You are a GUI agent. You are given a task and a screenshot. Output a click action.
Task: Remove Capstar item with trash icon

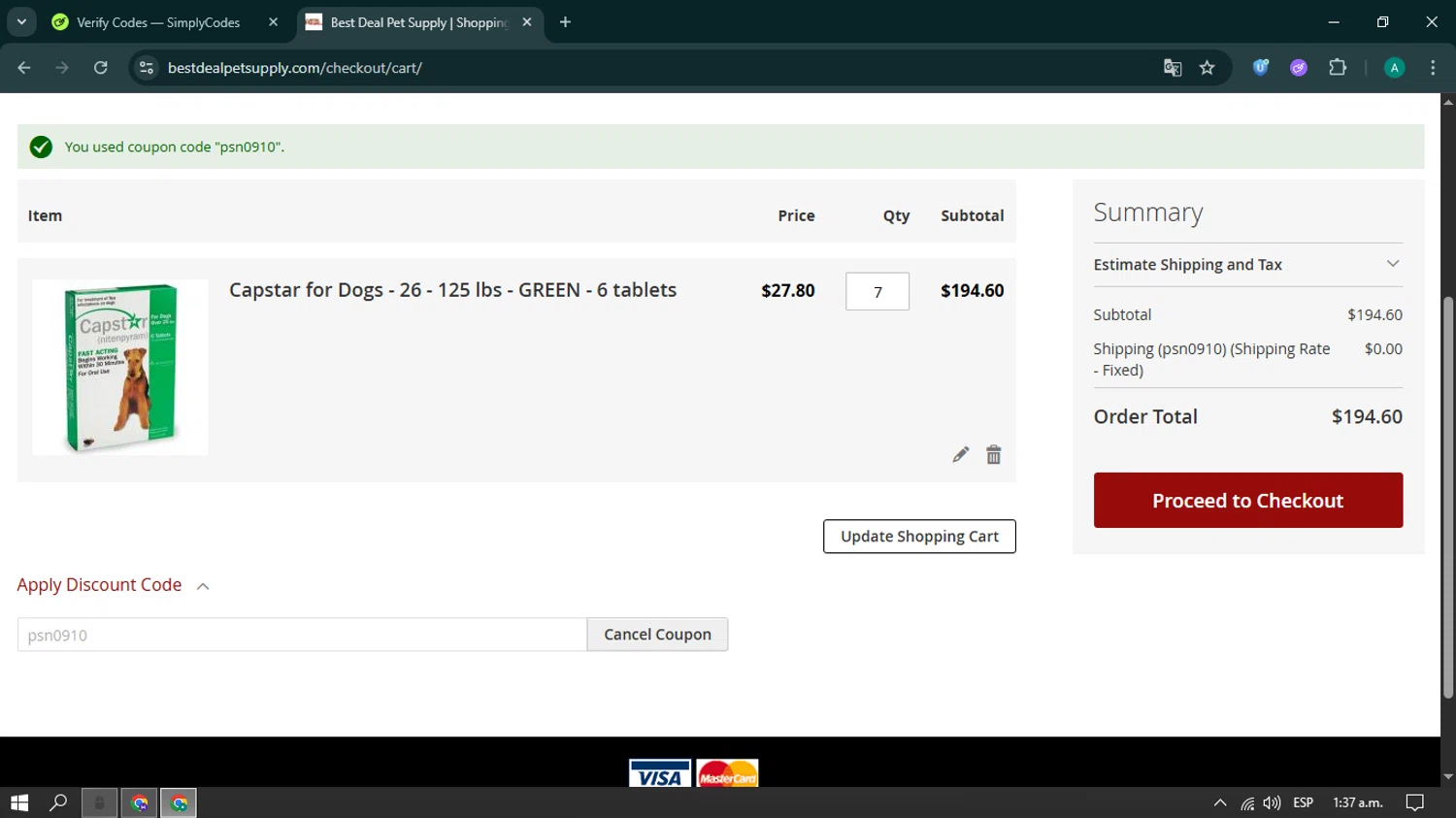(993, 454)
